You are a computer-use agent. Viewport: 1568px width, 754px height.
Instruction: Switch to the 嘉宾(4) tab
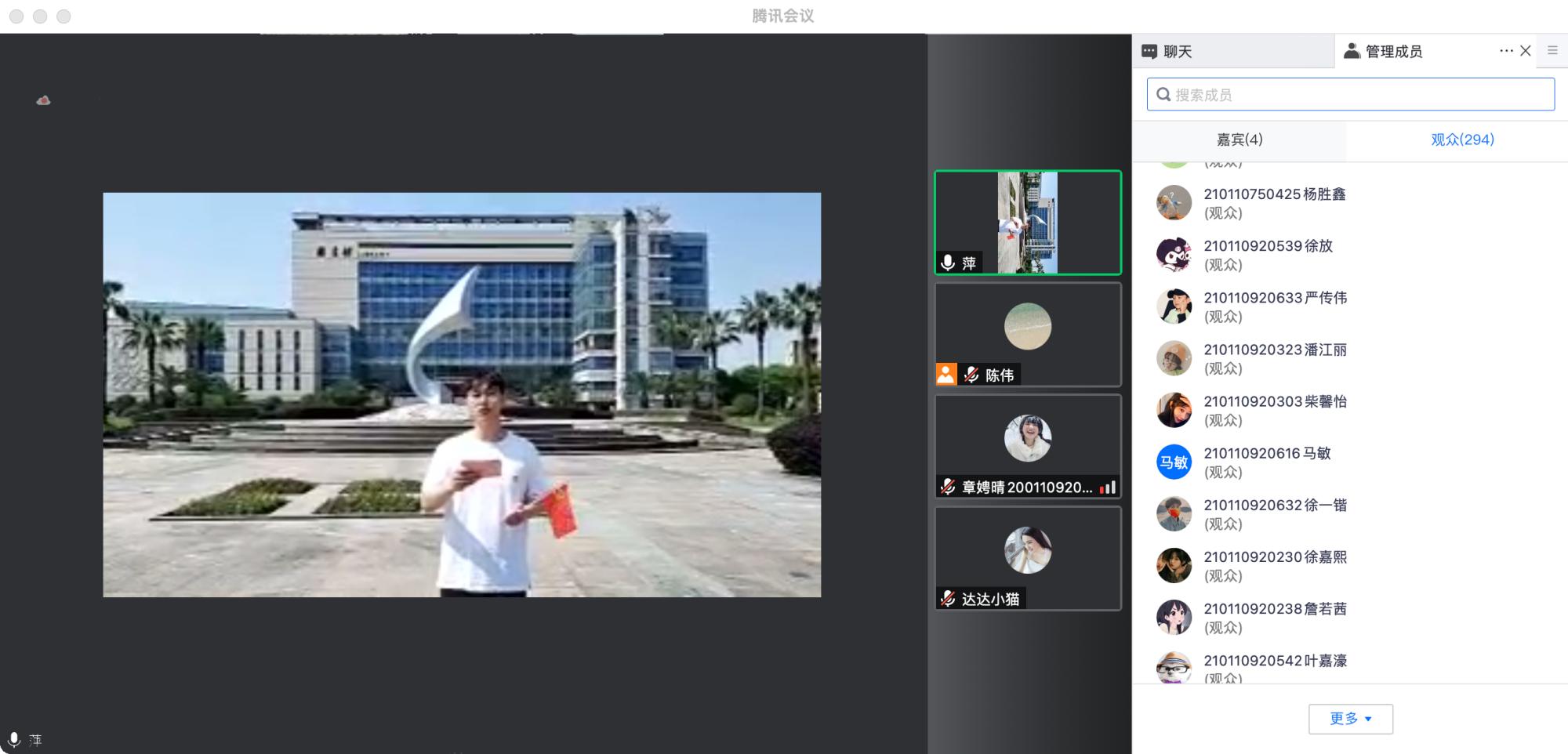tap(1239, 140)
